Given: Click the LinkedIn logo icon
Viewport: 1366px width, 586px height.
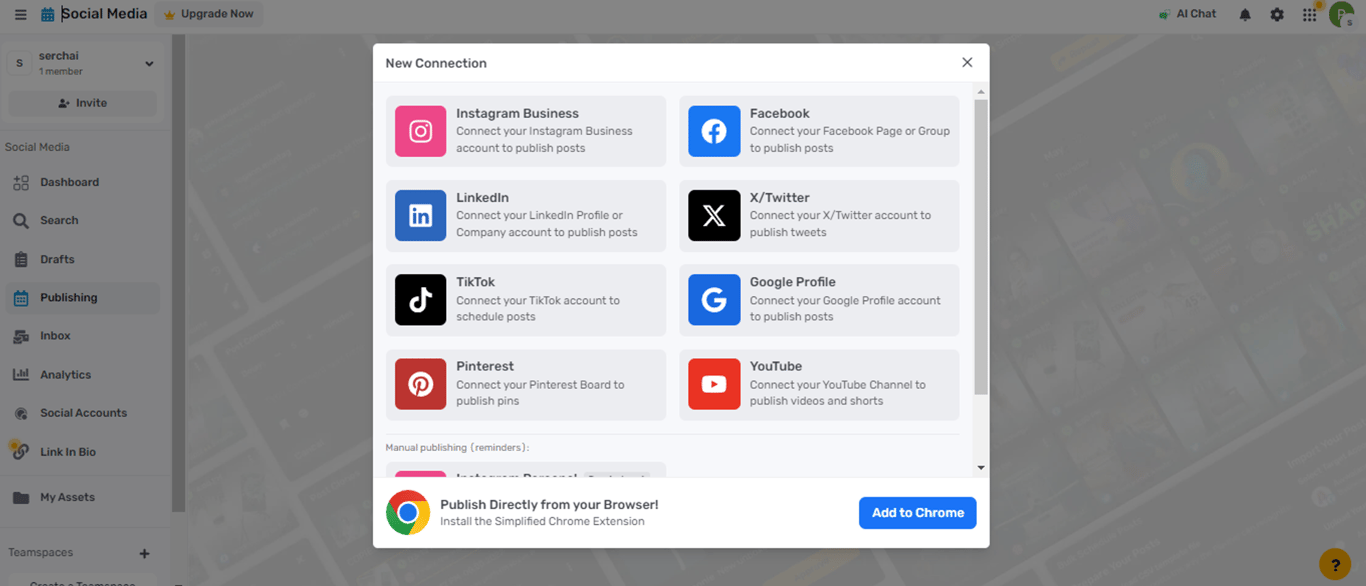Looking at the screenshot, I should [420, 215].
